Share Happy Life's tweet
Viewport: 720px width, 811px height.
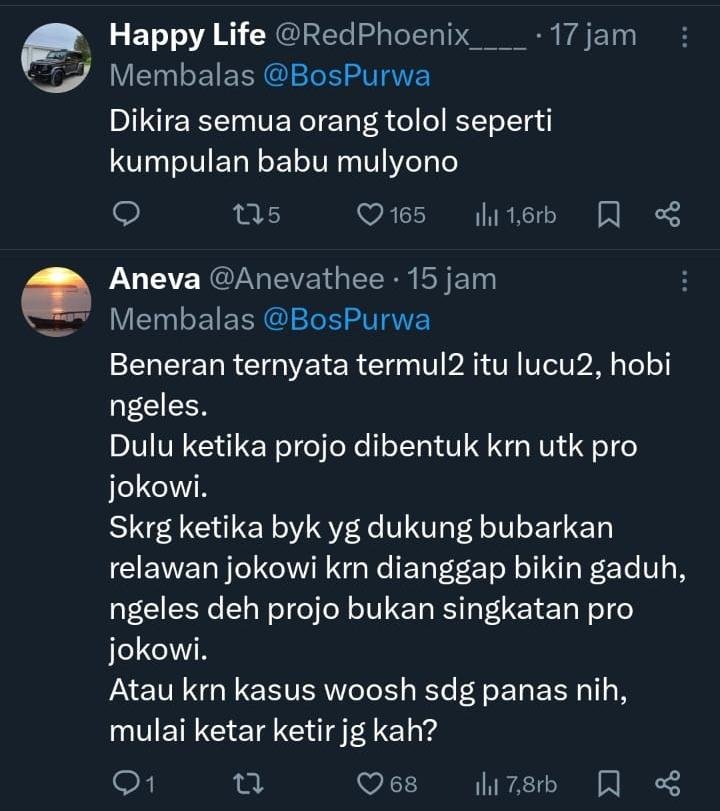click(x=667, y=215)
